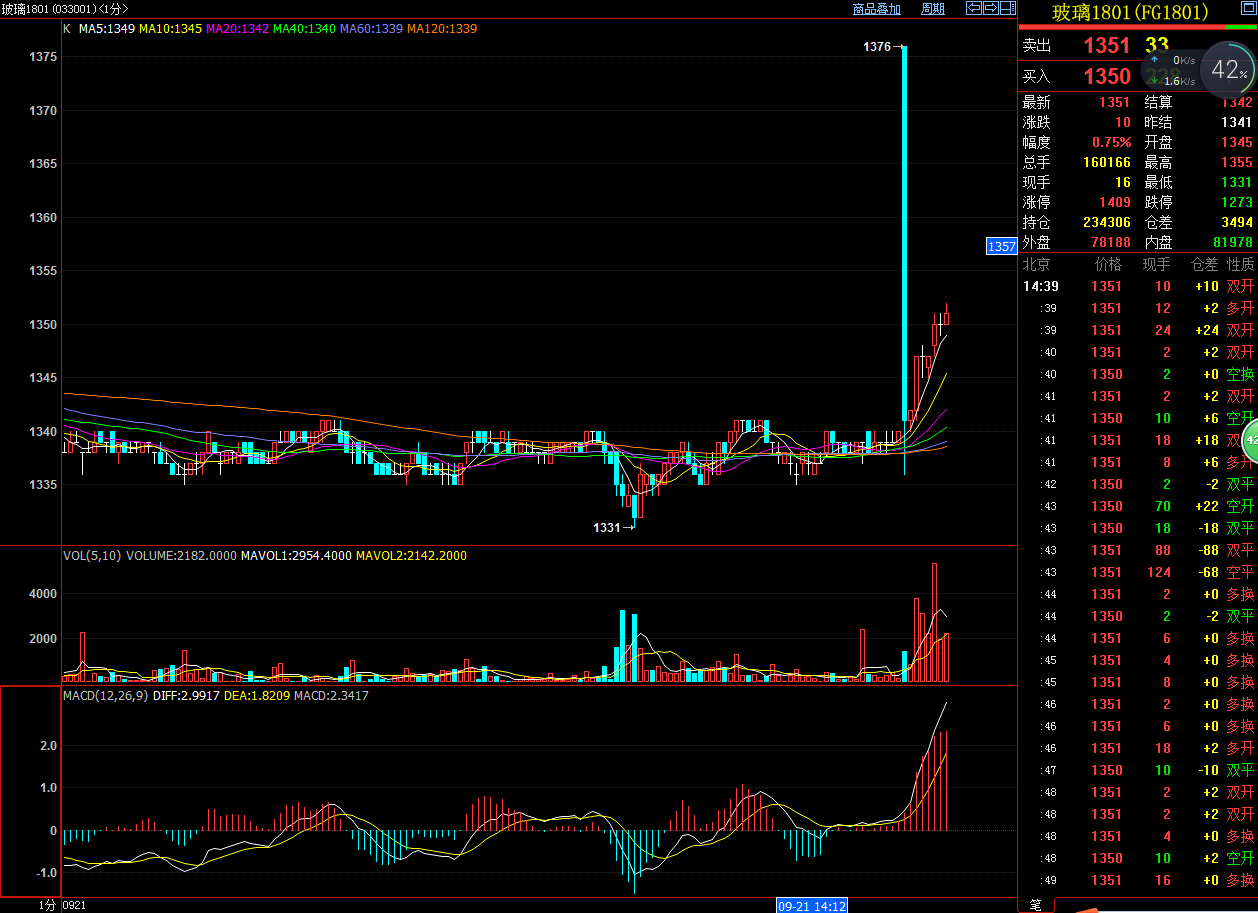Click the 1分 period label at bottom
This screenshot has height=913, width=1258.
click(48, 904)
